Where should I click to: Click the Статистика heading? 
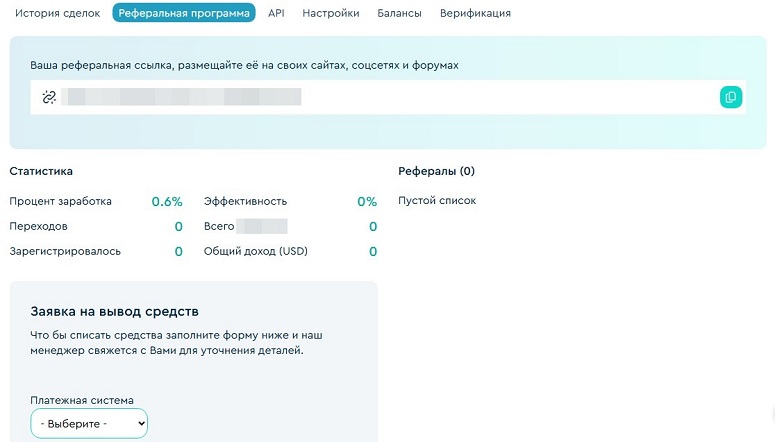point(41,171)
